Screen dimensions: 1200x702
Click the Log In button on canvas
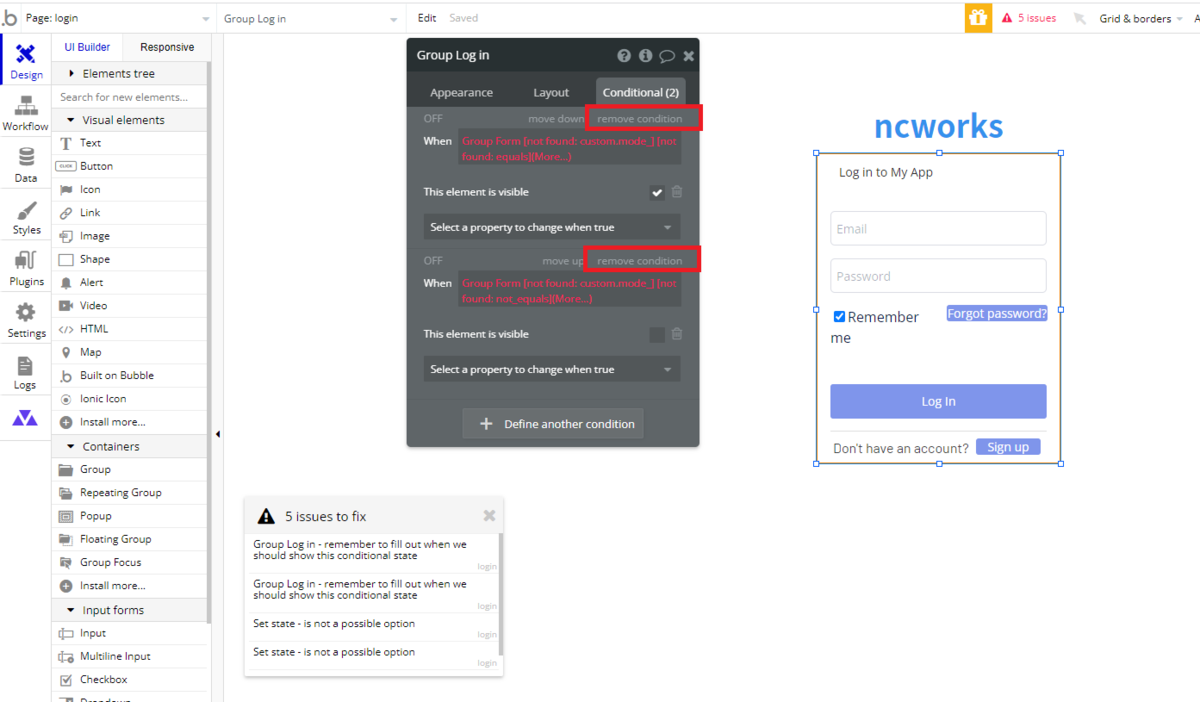click(938, 401)
